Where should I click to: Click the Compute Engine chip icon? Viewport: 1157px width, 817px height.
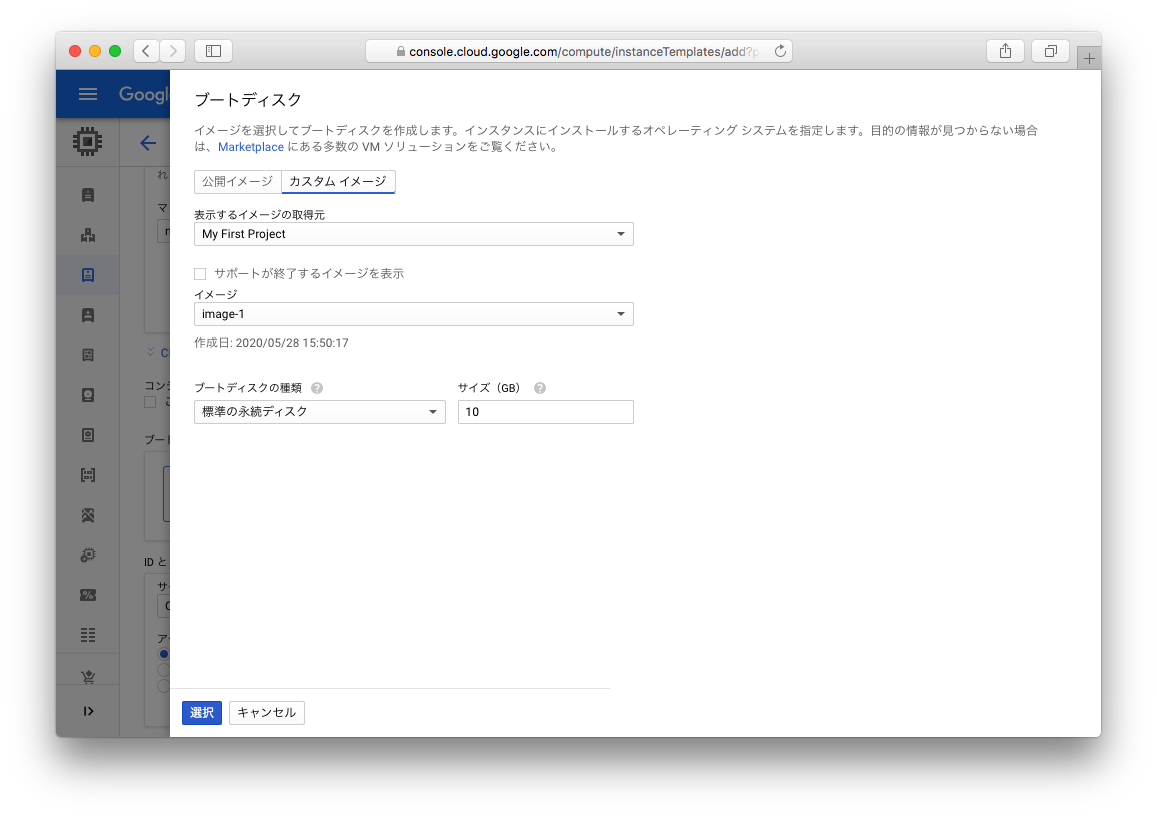[88, 143]
